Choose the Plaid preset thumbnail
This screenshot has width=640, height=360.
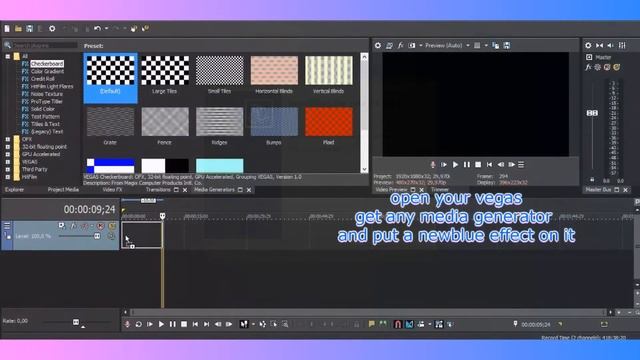point(329,122)
